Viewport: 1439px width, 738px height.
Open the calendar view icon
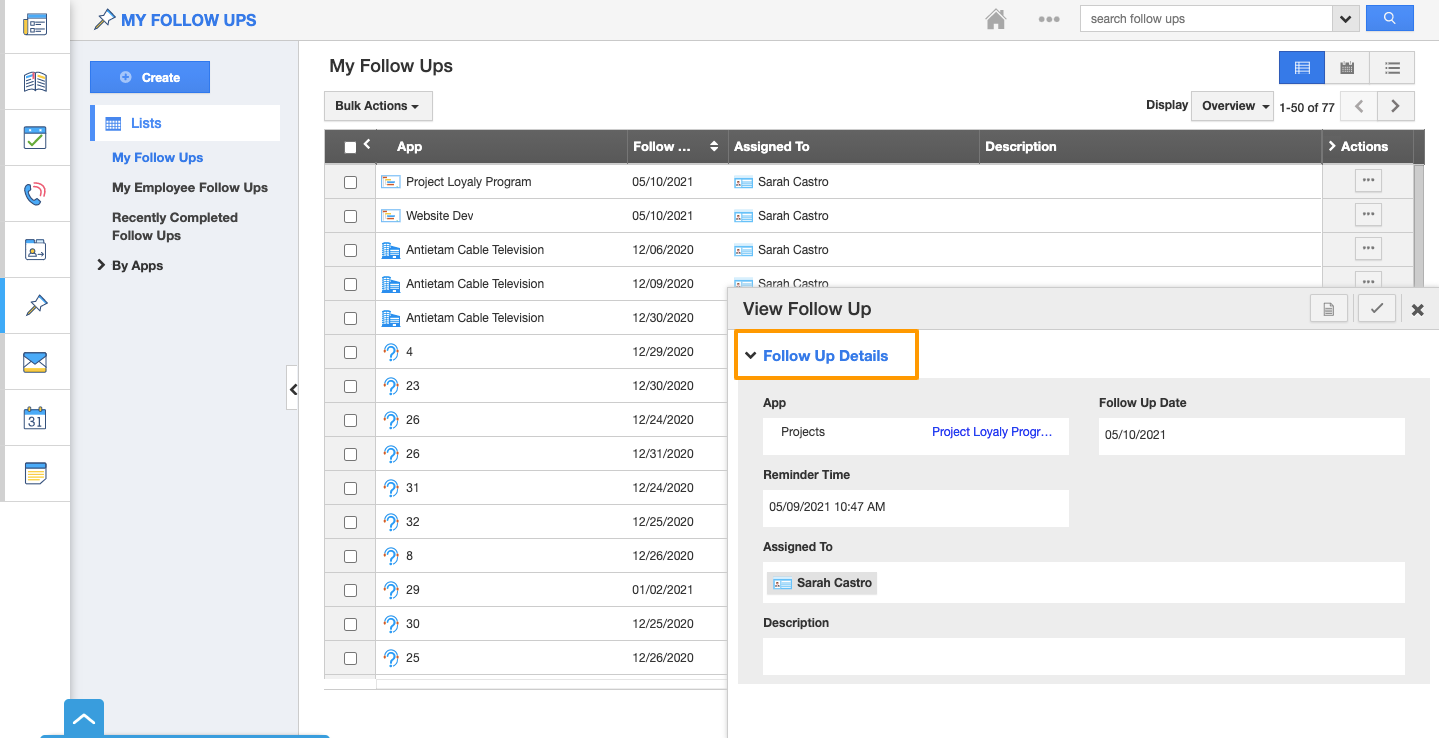click(1347, 68)
